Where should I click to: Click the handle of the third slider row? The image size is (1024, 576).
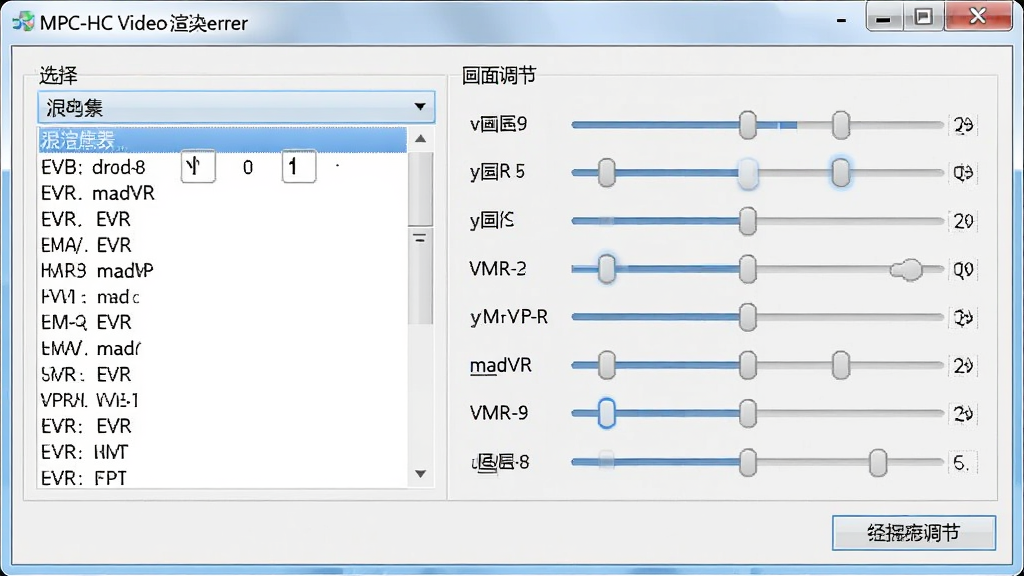(748, 221)
